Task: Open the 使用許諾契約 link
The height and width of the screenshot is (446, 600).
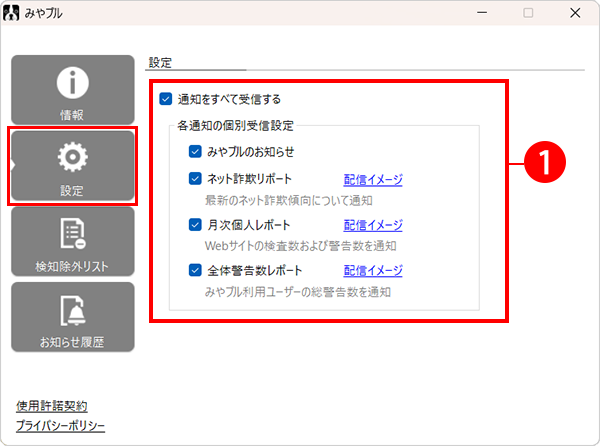Action: pos(52,406)
